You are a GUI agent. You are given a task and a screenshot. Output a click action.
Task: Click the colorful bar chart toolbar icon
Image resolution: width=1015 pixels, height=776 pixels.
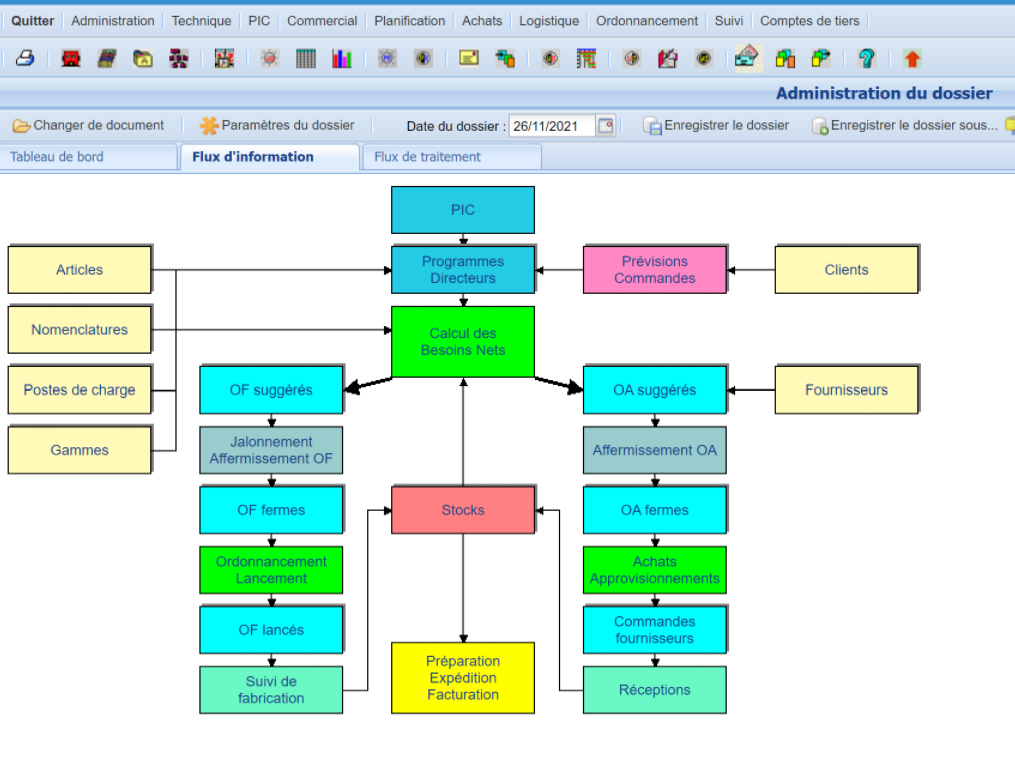click(x=342, y=59)
